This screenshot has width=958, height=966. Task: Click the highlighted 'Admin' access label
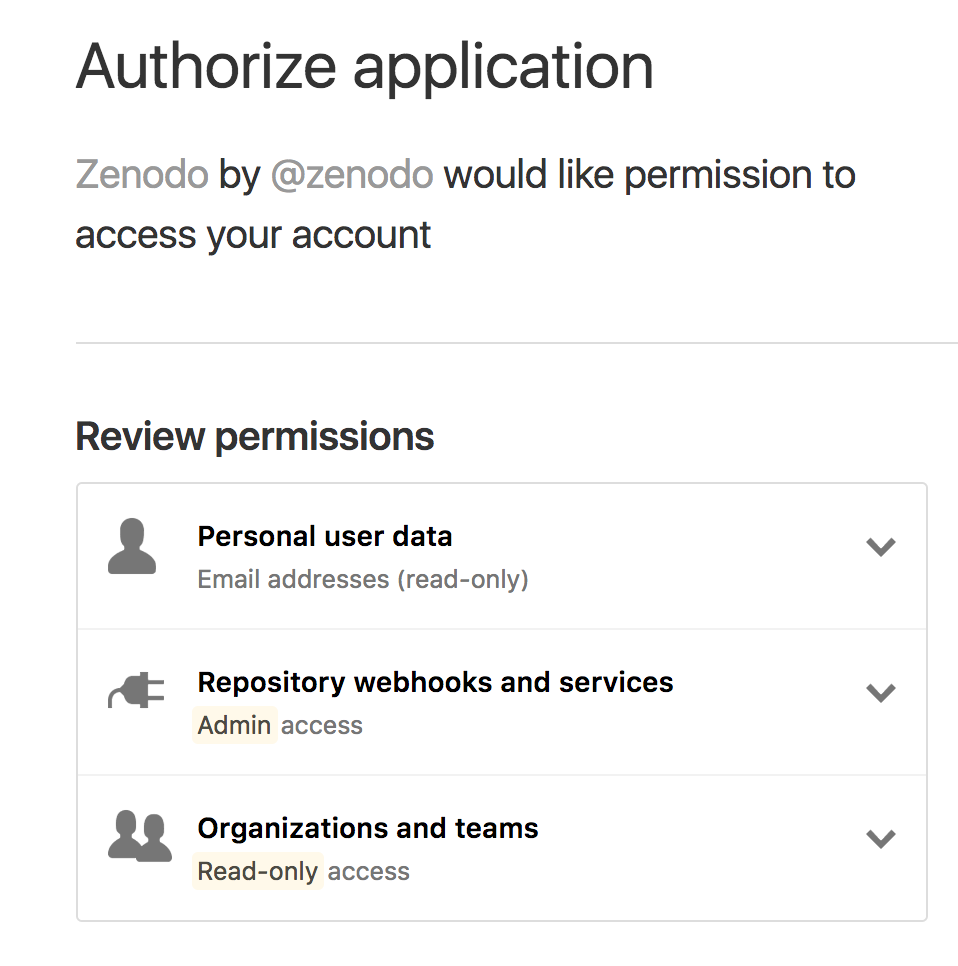pyautogui.click(x=235, y=725)
